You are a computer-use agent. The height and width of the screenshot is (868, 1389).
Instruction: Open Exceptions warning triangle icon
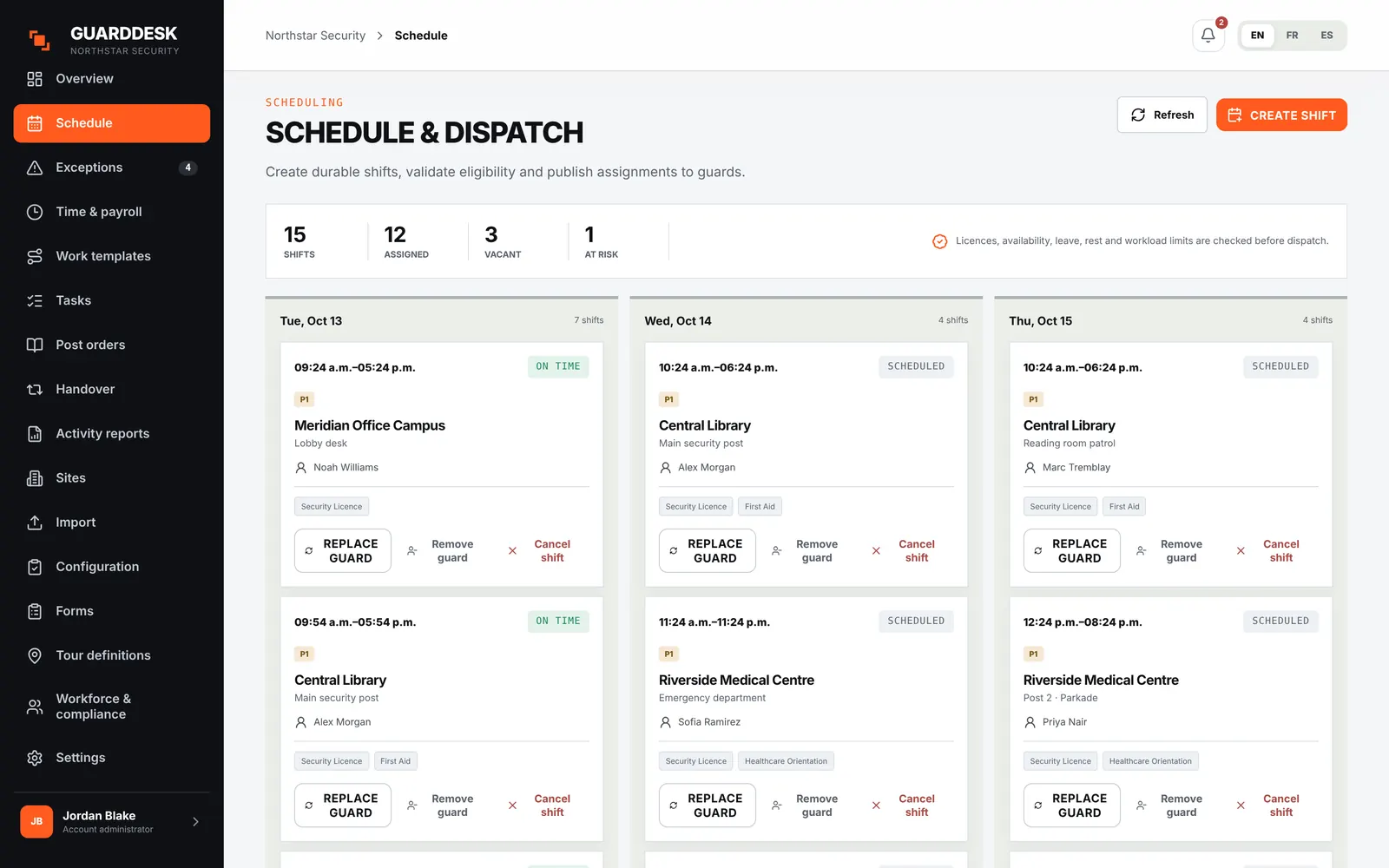pyautogui.click(x=35, y=168)
